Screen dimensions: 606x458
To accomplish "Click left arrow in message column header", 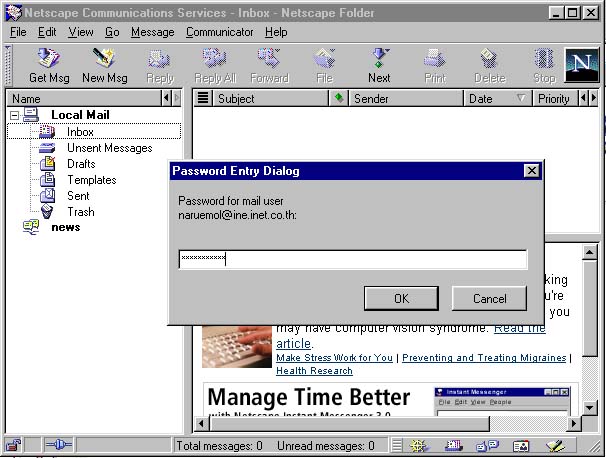I will 583,98.
